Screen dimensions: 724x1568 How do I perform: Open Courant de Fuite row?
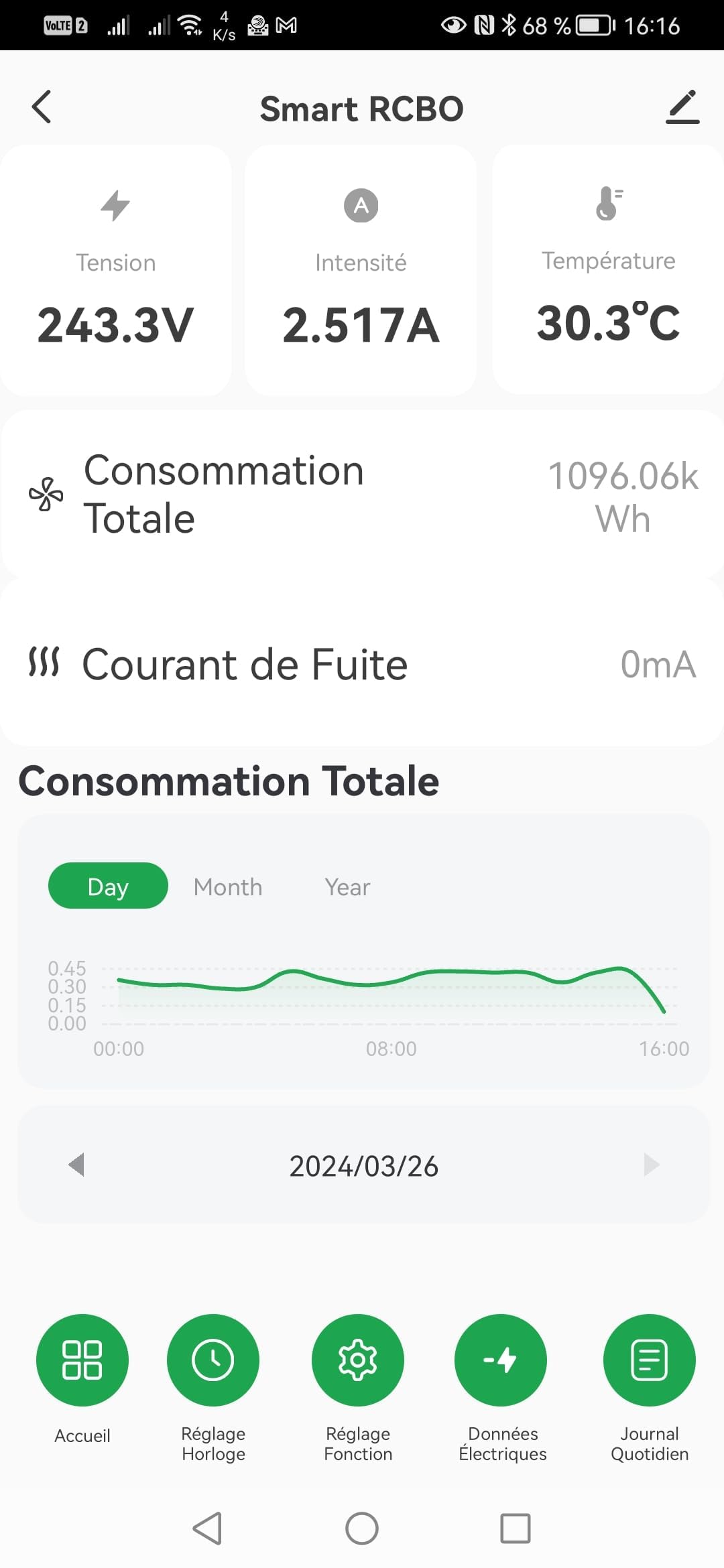pyautogui.click(x=362, y=663)
